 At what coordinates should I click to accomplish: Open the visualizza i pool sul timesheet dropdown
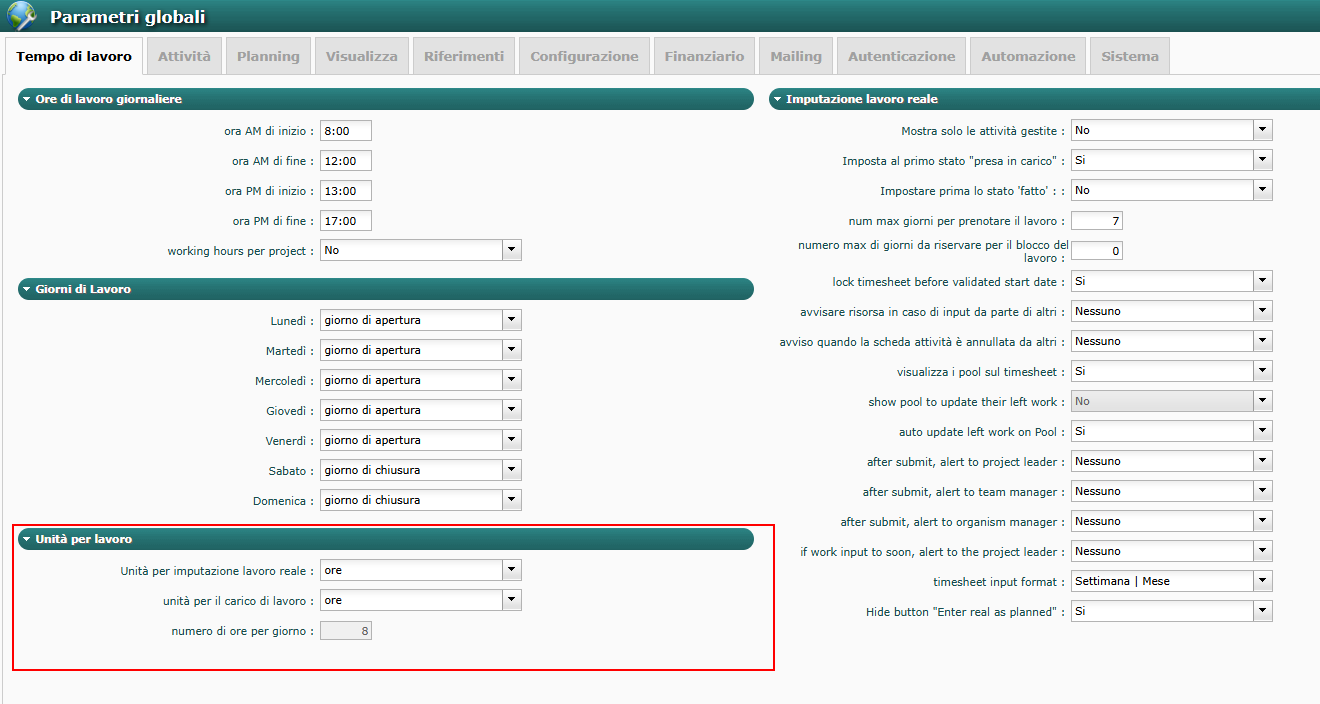pyautogui.click(x=1262, y=371)
